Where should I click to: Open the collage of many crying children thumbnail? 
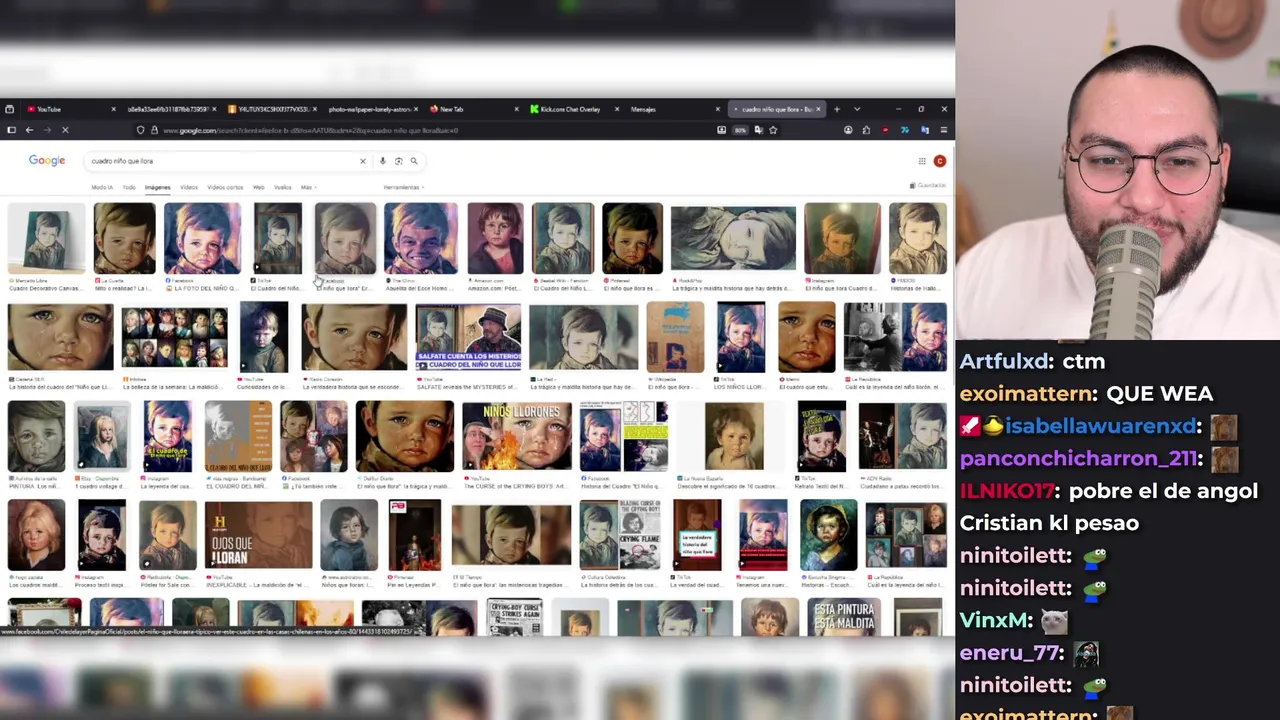174,338
